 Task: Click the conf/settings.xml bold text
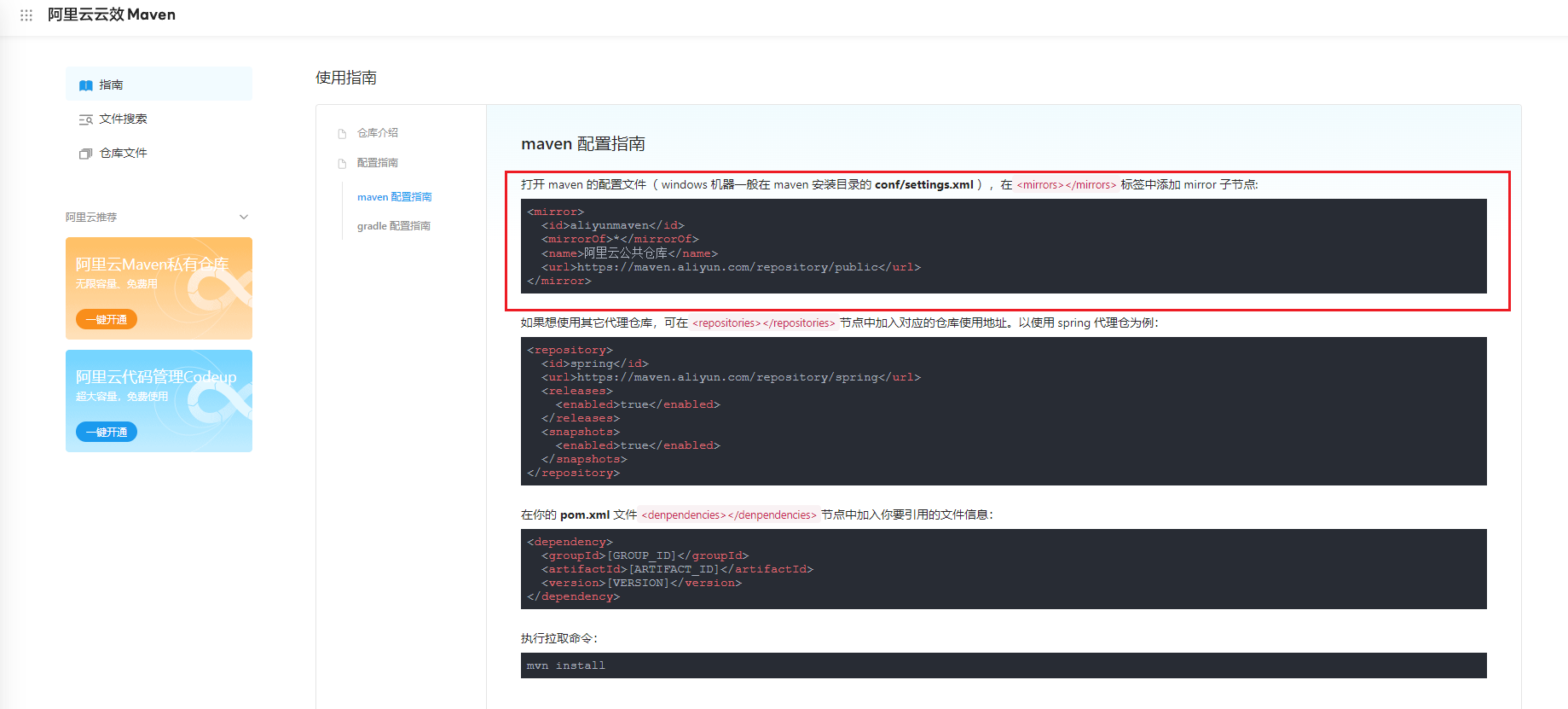924,184
